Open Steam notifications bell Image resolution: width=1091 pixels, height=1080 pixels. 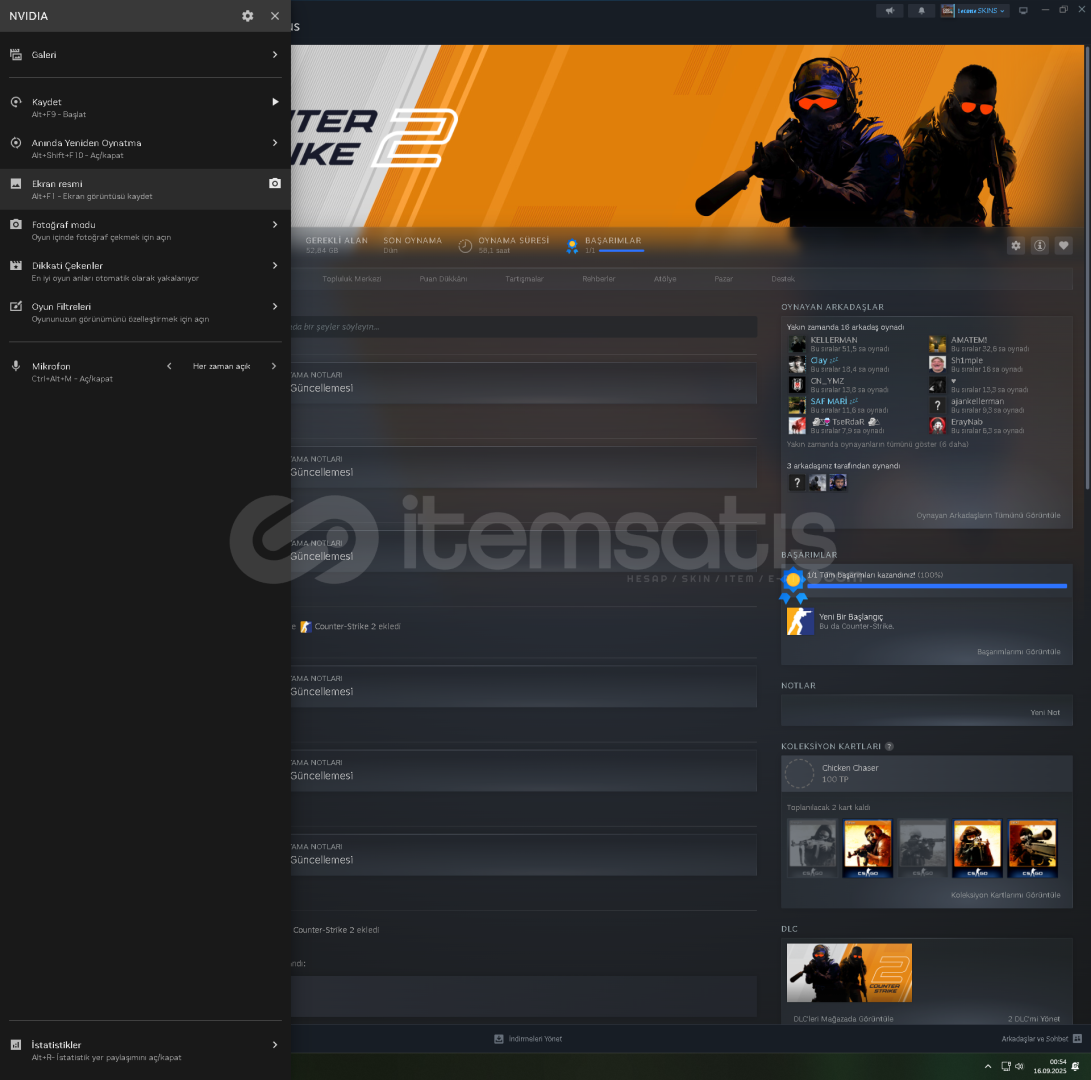(921, 10)
